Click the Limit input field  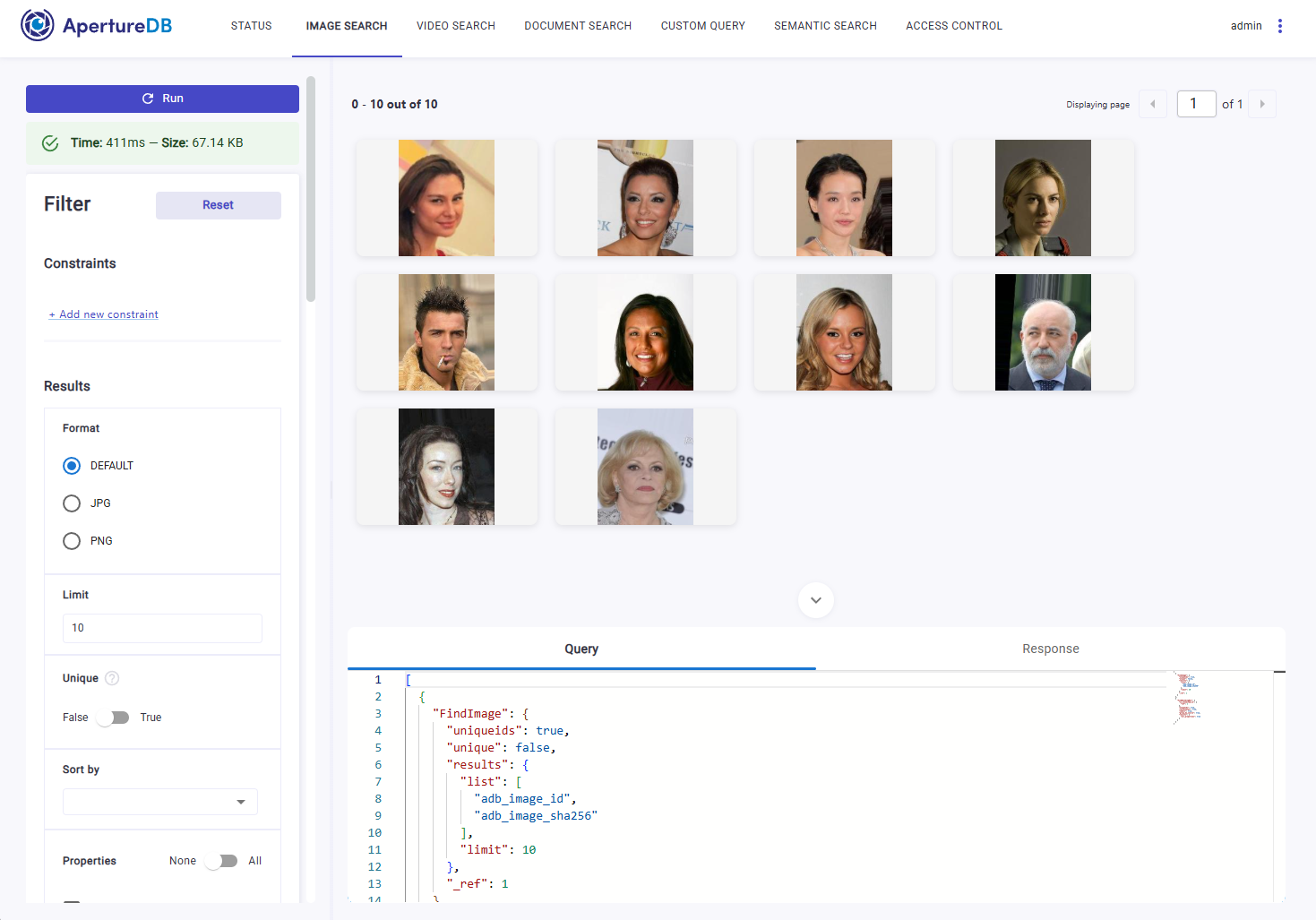162,628
